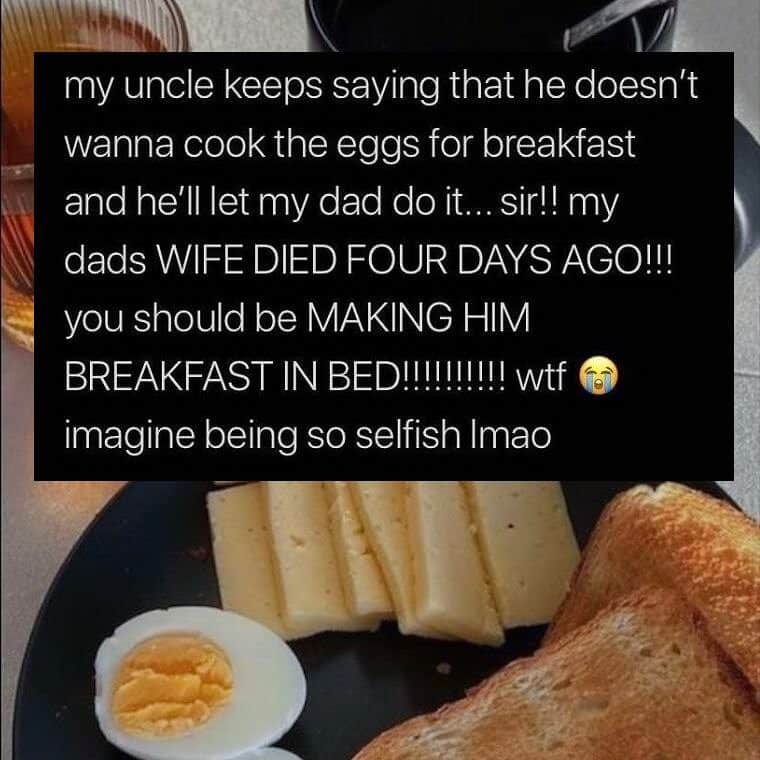Click the word 'sir!!' in the caption
The height and width of the screenshot is (760, 760).
pyautogui.click(x=529, y=202)
